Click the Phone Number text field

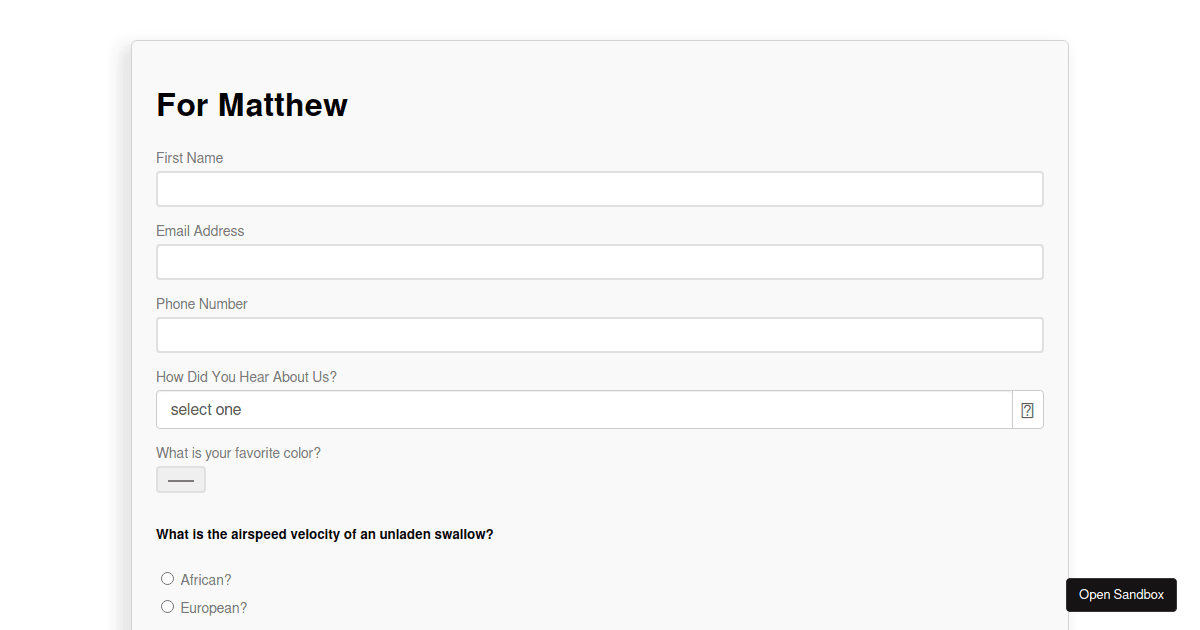600,334
